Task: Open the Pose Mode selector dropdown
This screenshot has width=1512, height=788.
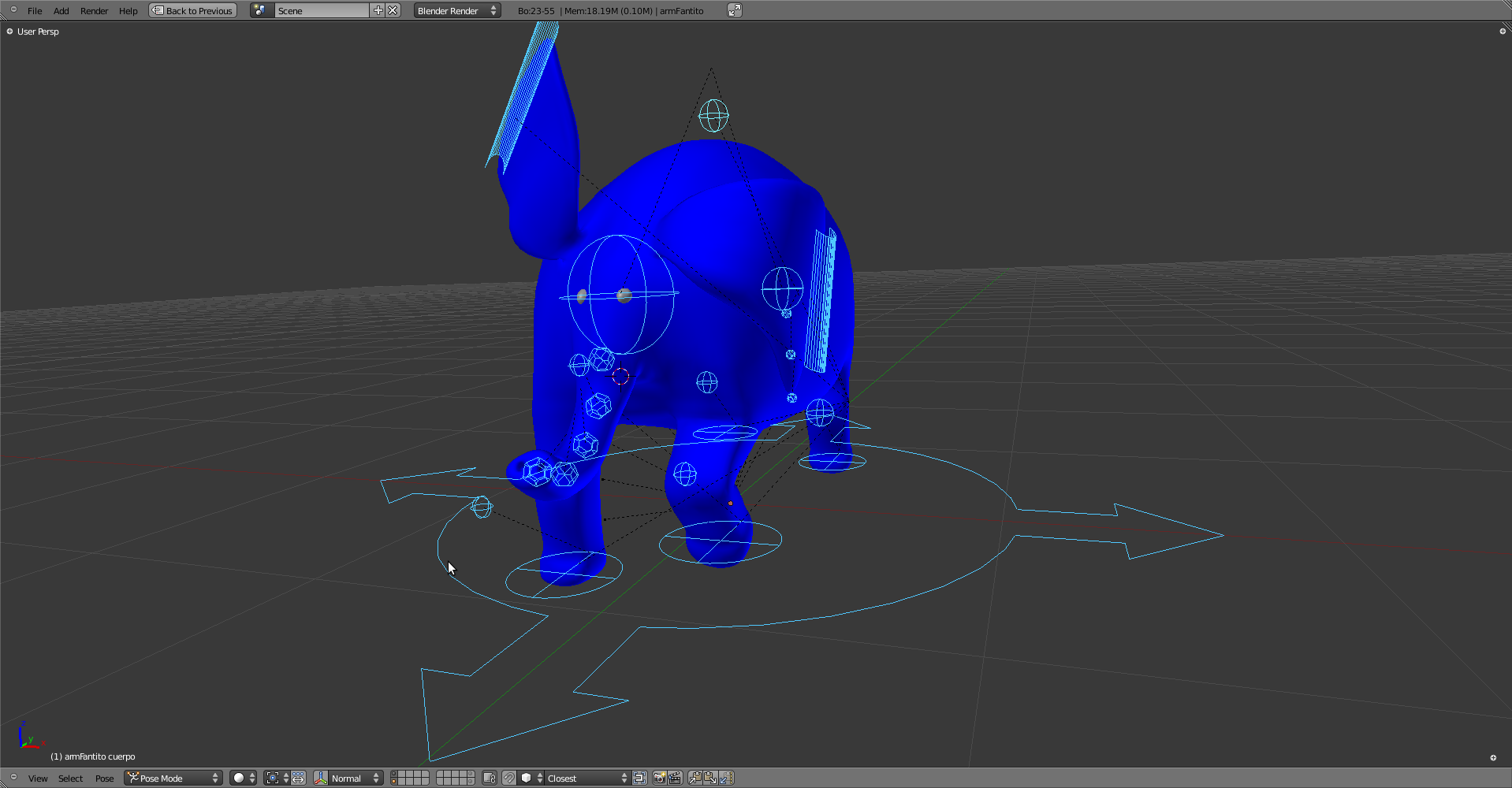Action: coord(173,779)
